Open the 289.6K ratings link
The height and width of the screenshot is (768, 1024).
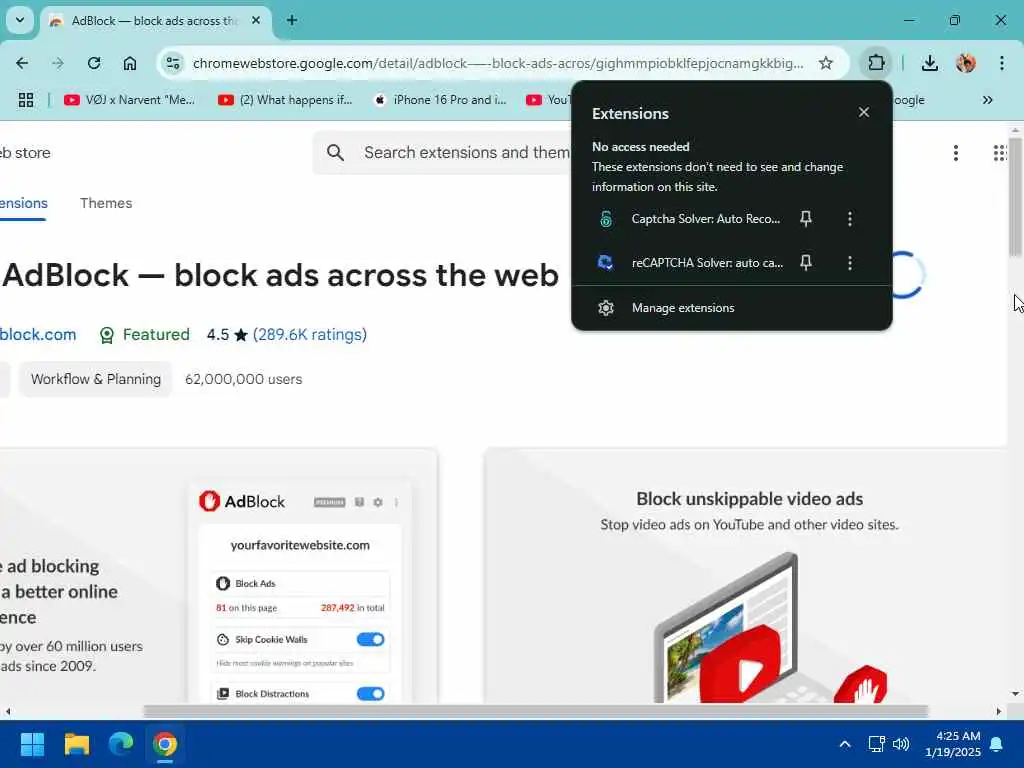coord(310,334)
